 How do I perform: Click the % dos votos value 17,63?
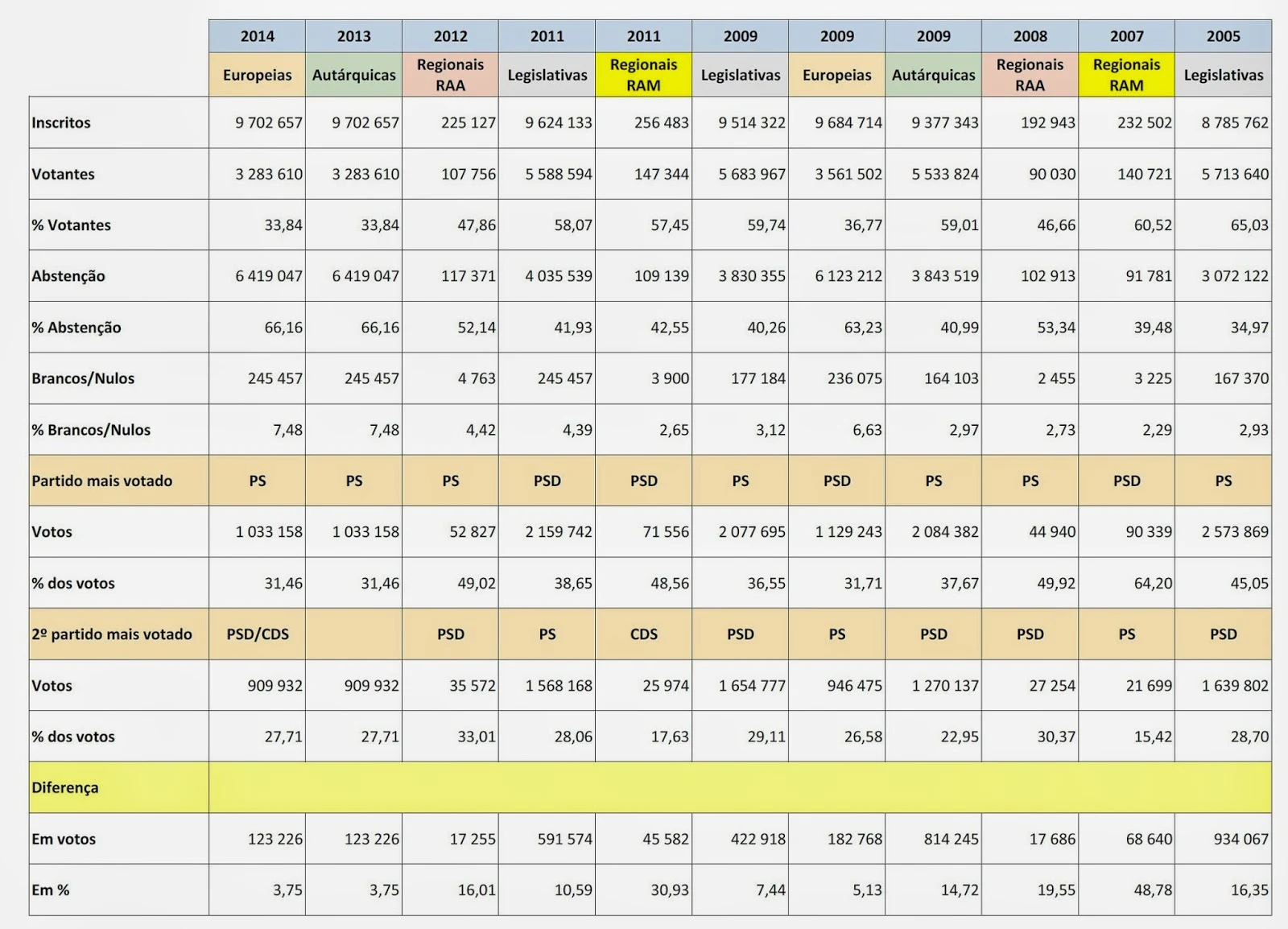tap(670, 737)
